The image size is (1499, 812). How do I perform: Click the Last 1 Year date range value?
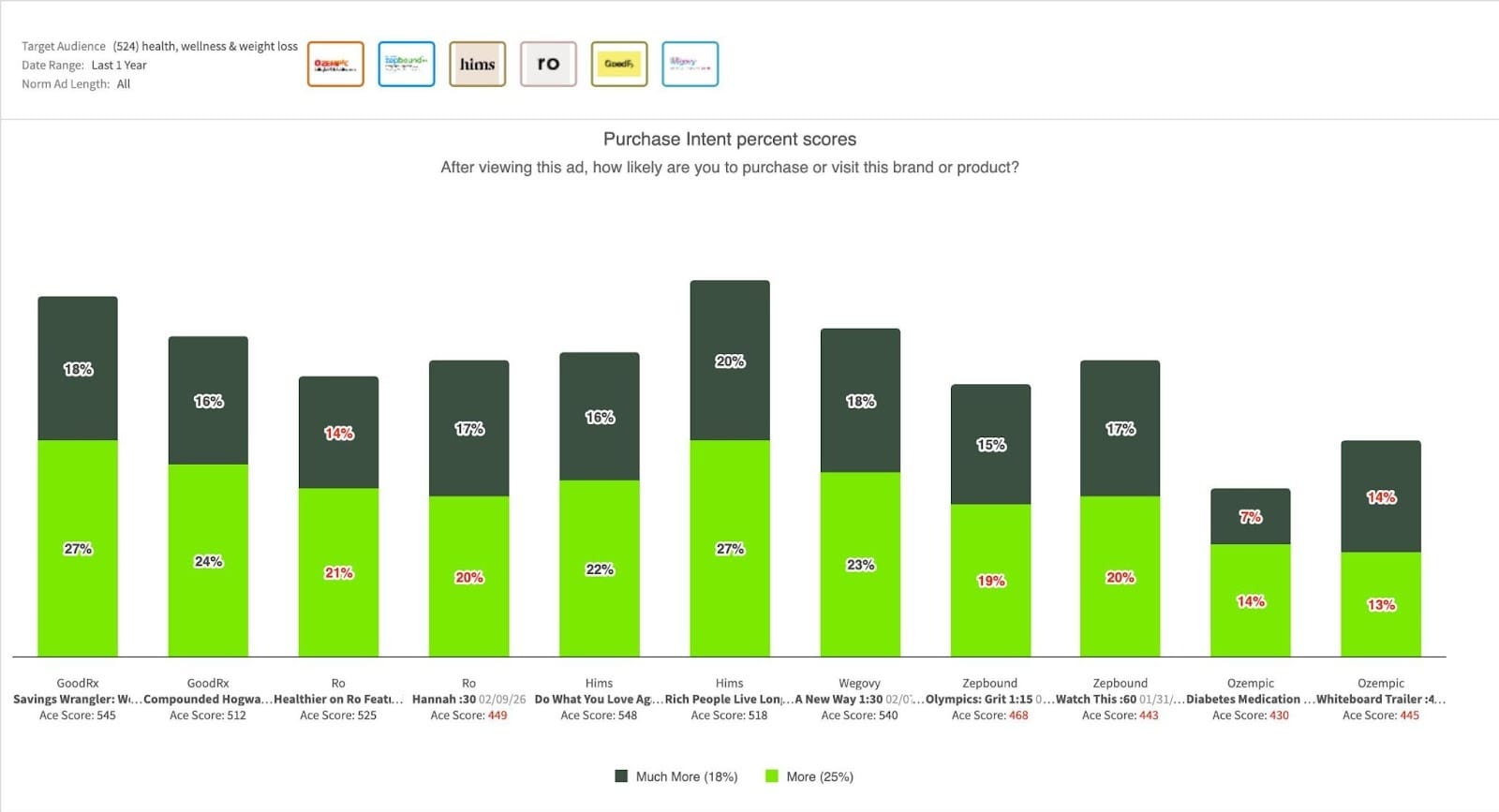(x=119, y=66)
